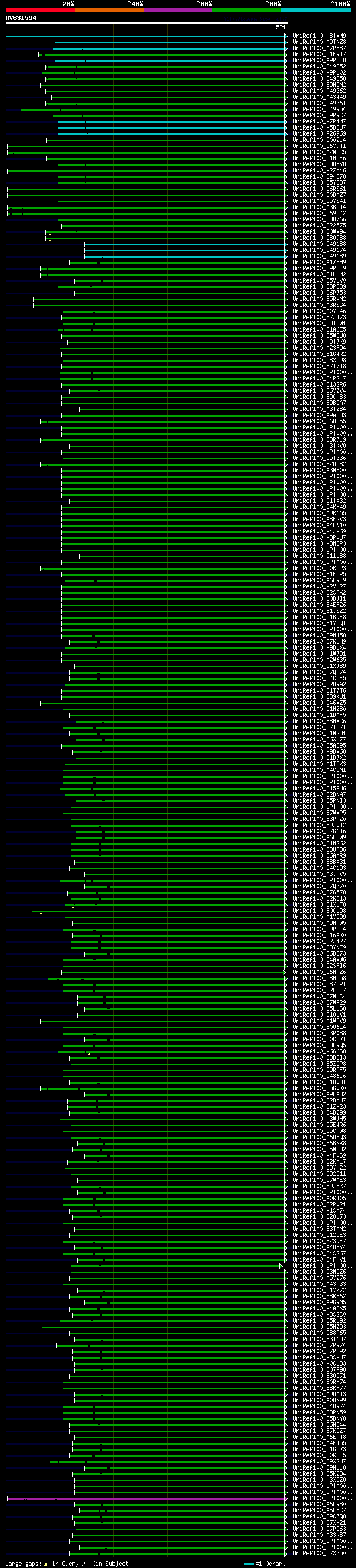The height and width of the screenshot is (1568, 356).
Task: Click the purple ~60% identity legend segment
Action: [x=179, y=10]
